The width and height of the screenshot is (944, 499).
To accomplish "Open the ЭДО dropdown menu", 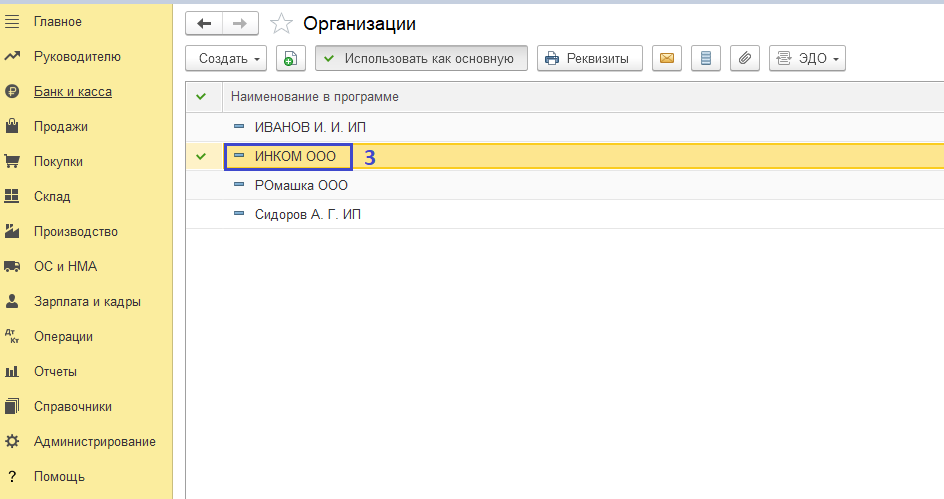I will (x=807, y=58).
